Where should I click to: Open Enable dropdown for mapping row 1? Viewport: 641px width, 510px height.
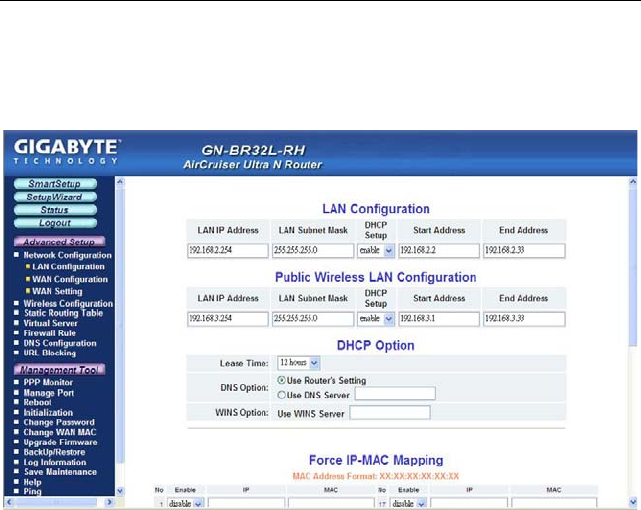point(186,503)
